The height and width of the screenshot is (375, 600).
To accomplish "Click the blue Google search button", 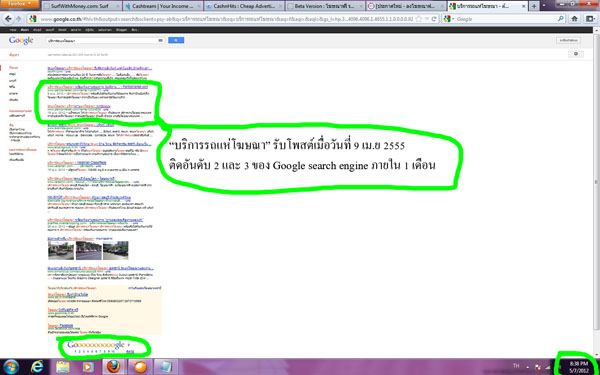I will point(176,40).
